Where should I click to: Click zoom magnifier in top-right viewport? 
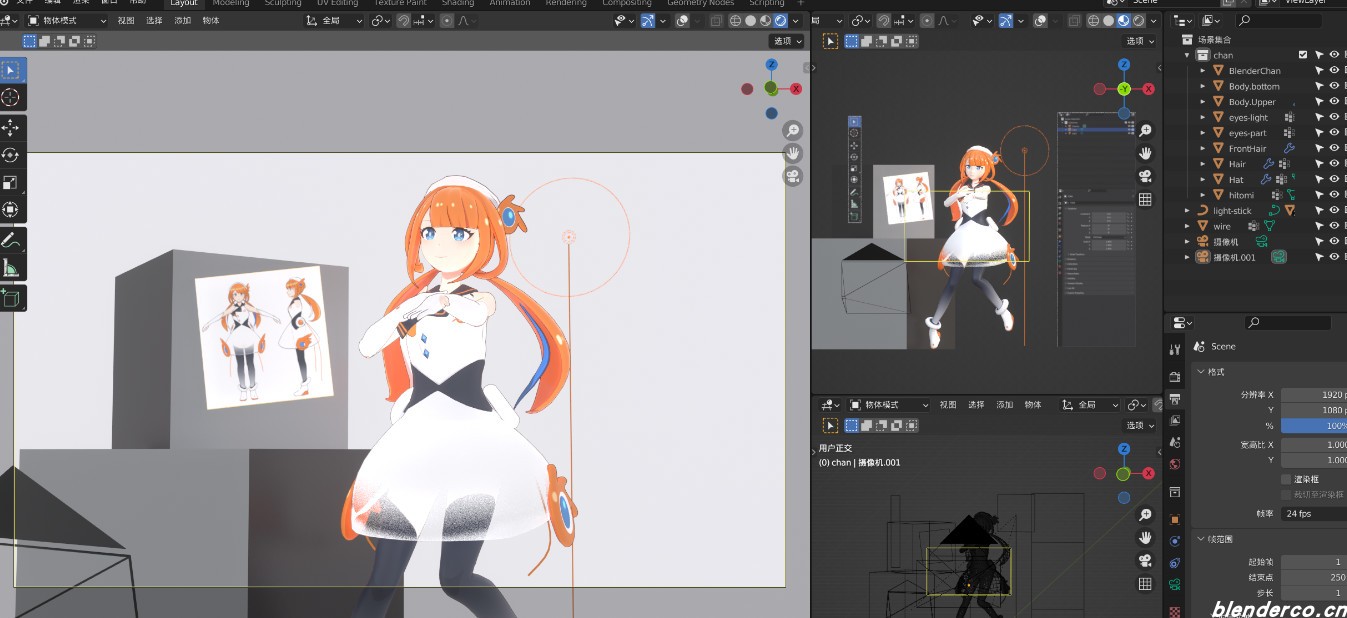click(x=1145, y=131)
